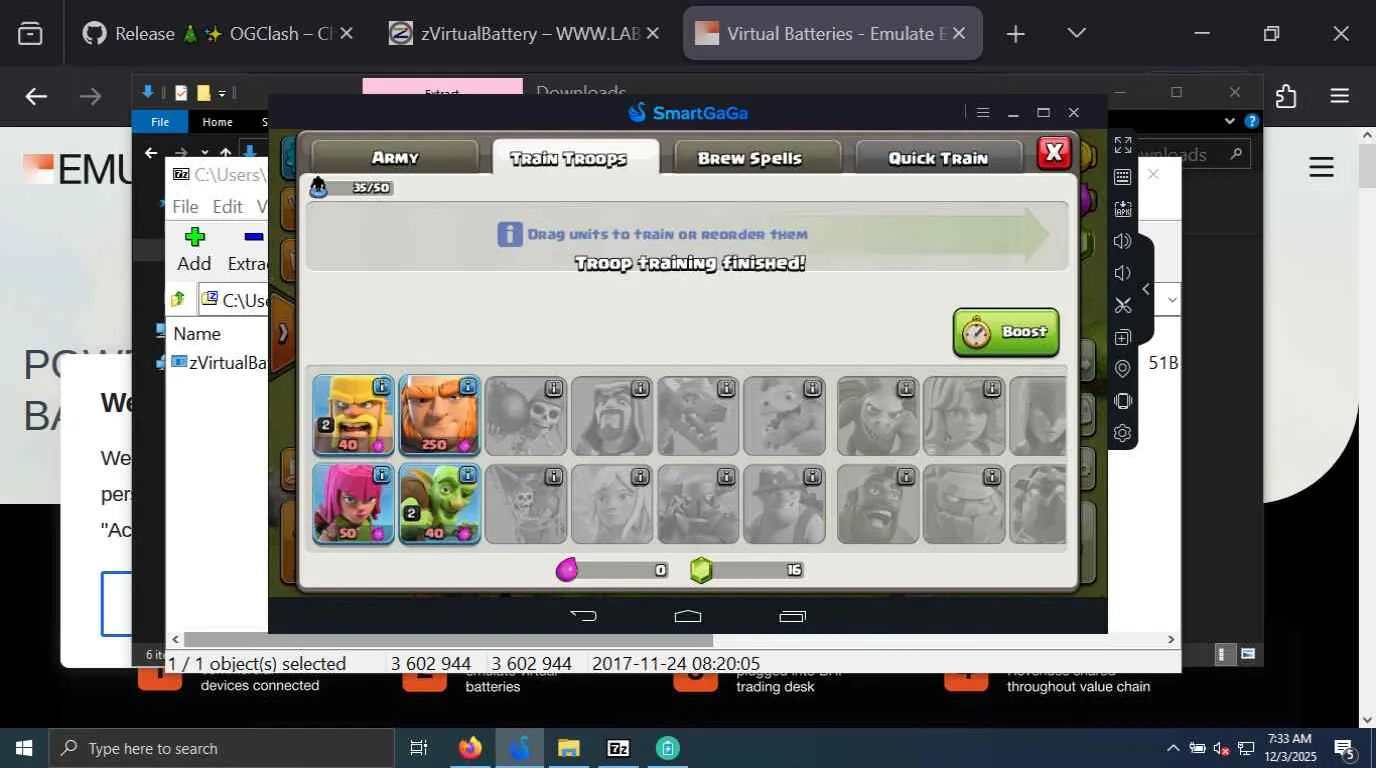Open the 7-Zip address path dropdown
This screenshot has height=768, width=1376.
coord(1173,299)
